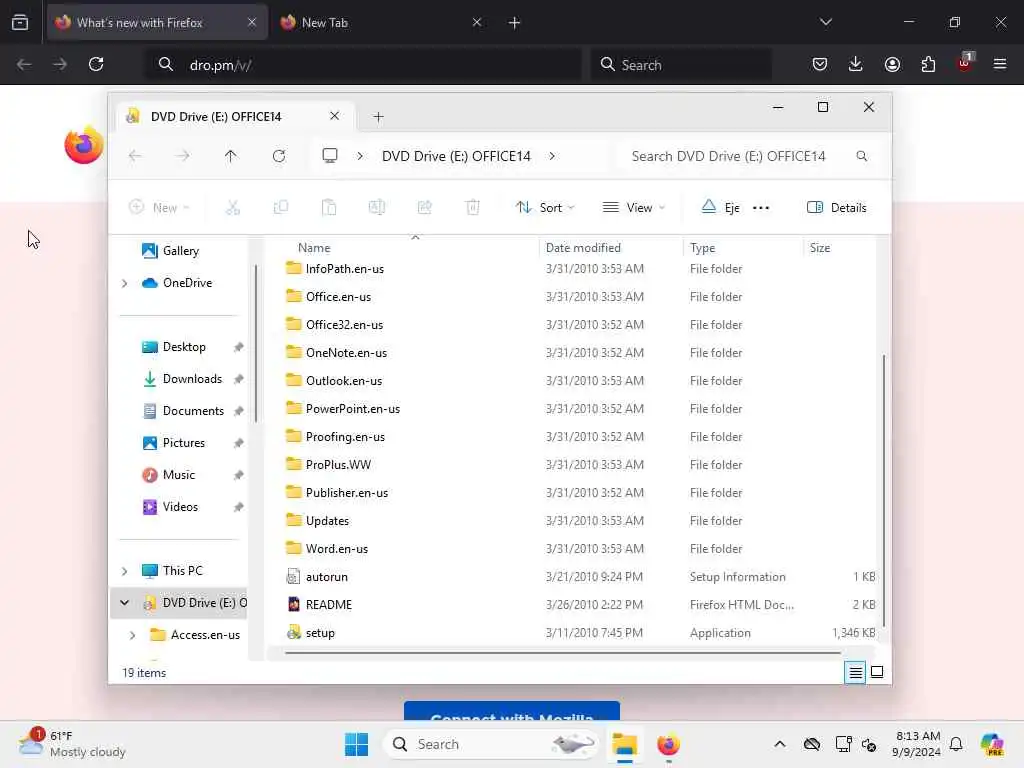1024x768 pixels.
Task: Open Firefox account icon
Action: click(892, 64)
